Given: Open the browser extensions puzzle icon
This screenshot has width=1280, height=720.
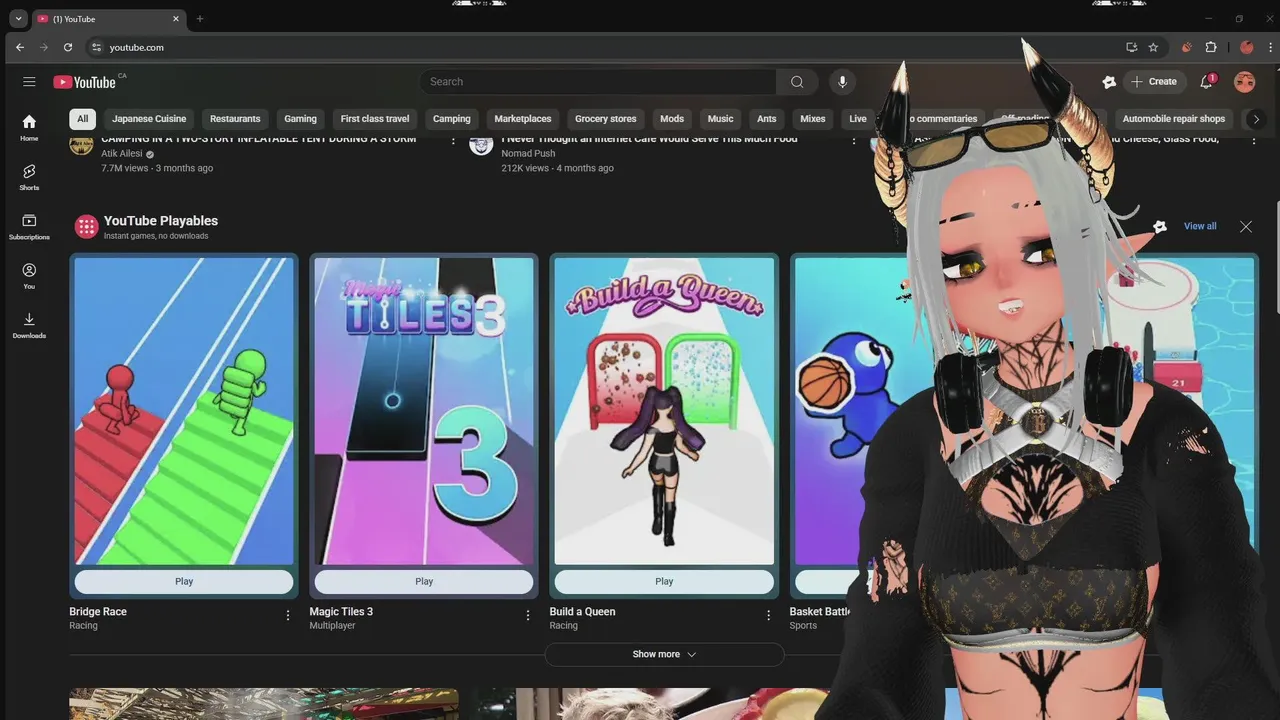Looking at the screenshot, I should coord(1211,47).
